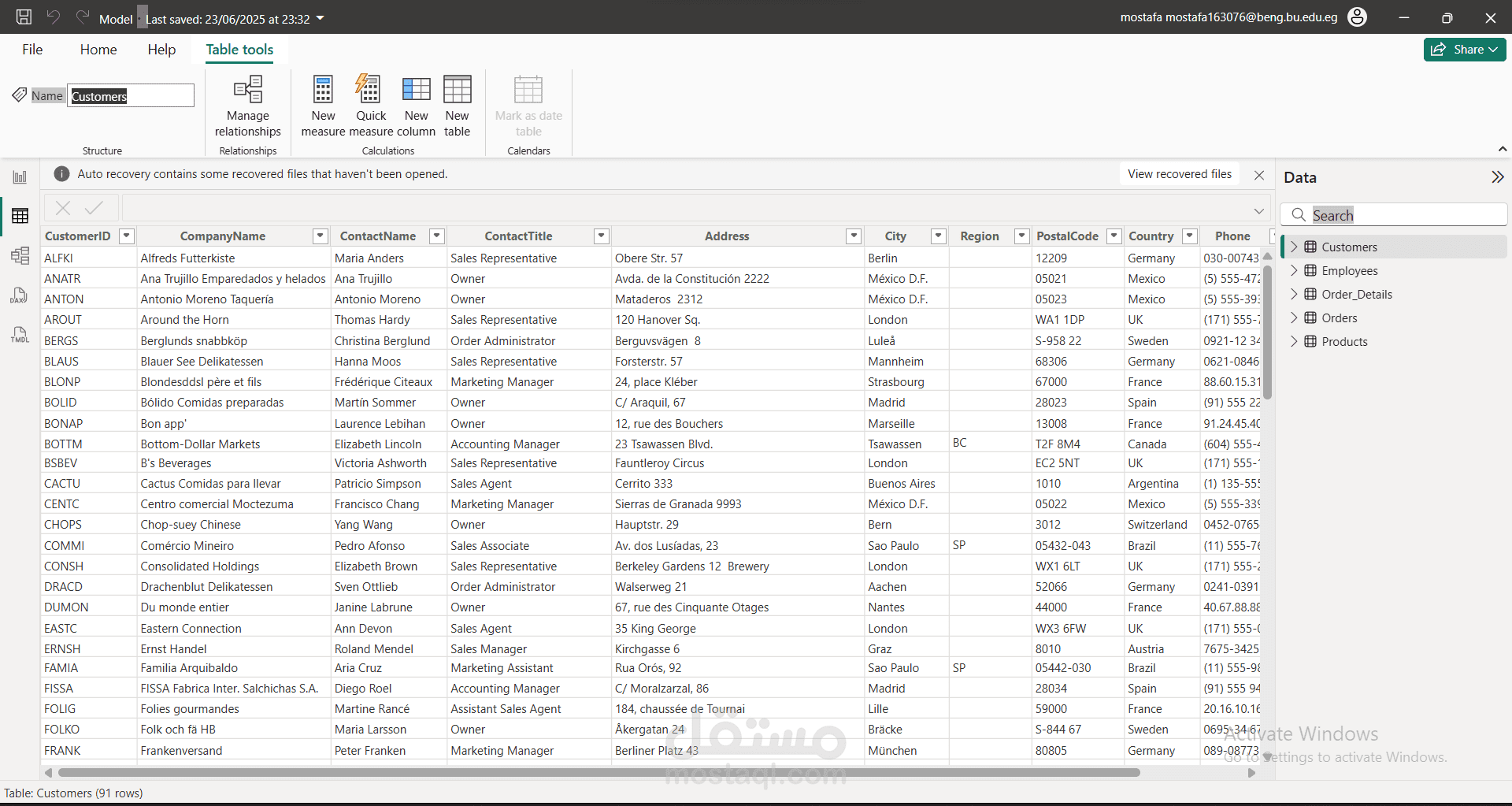
Task: Click the Save icon in title bar
Action: [x=24, y=17]
